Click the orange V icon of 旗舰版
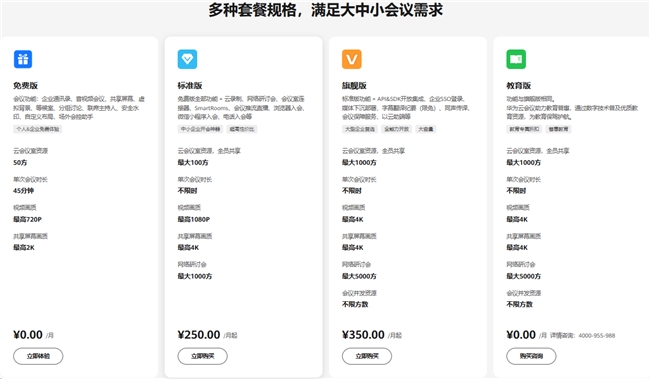 pos(352,59)
